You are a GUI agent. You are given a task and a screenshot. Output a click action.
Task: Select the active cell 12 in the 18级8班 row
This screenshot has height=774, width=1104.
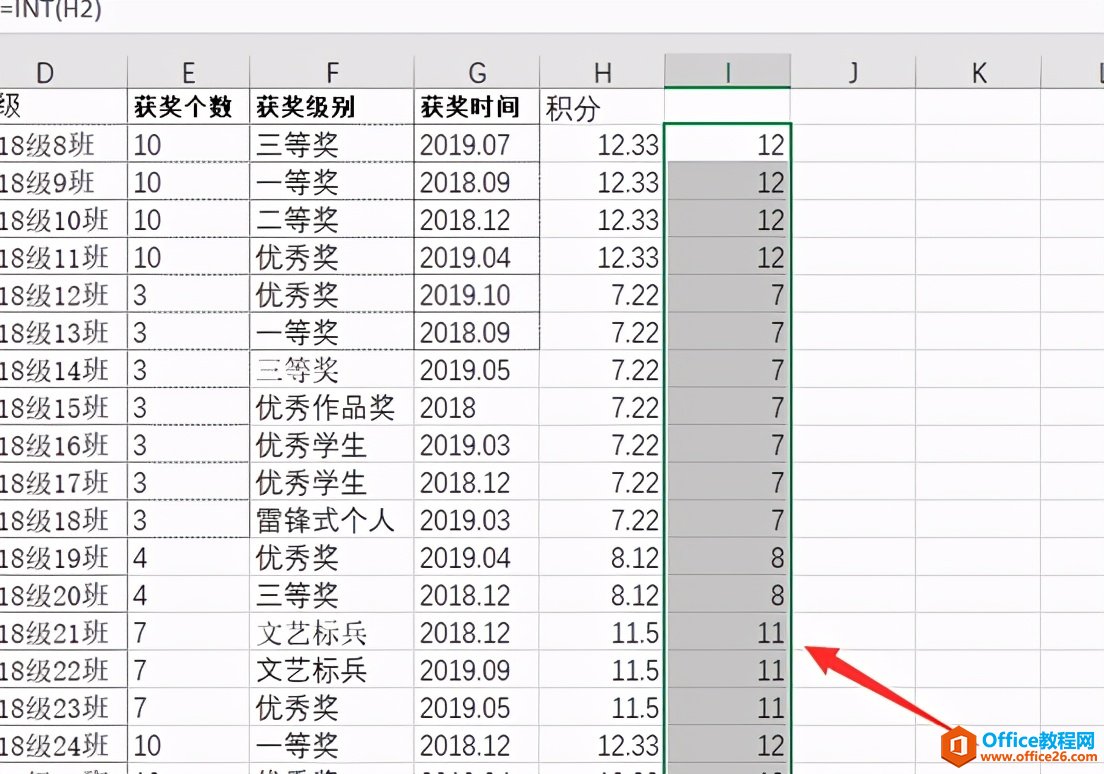pyautogui.click(x=727, y=144)
